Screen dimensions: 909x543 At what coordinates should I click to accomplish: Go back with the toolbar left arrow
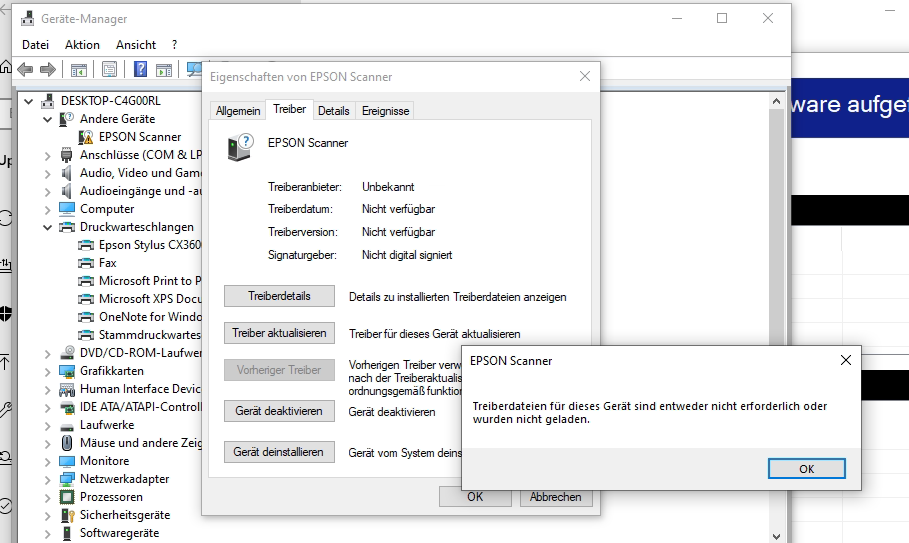[x=25, y=70]
